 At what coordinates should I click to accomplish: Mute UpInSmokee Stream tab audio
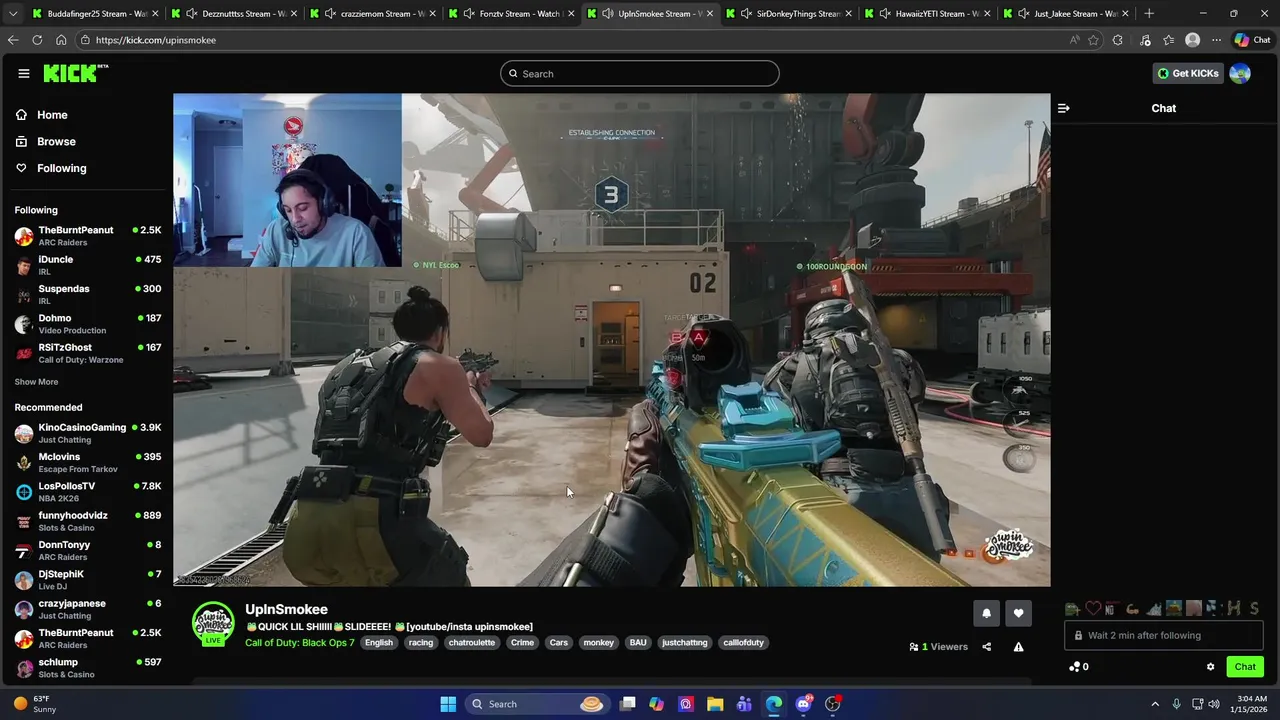coord(608,14)
